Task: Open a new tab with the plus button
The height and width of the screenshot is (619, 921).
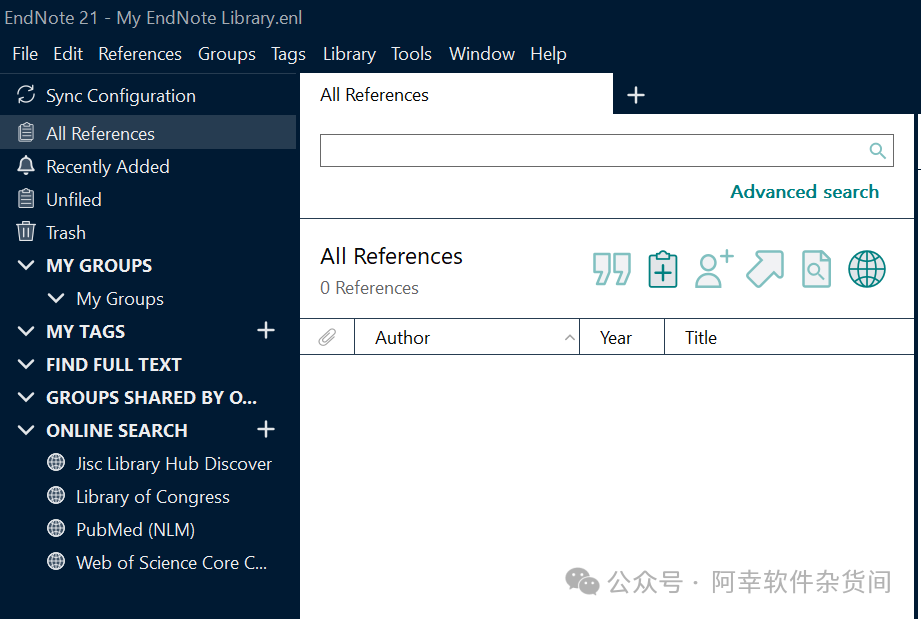Action: [636, 95]
